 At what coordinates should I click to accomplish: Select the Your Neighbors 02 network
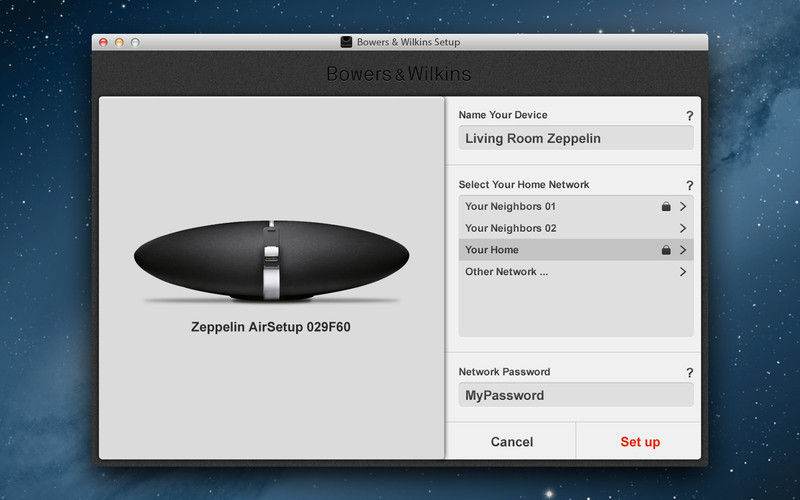click(x=576, y=228)
